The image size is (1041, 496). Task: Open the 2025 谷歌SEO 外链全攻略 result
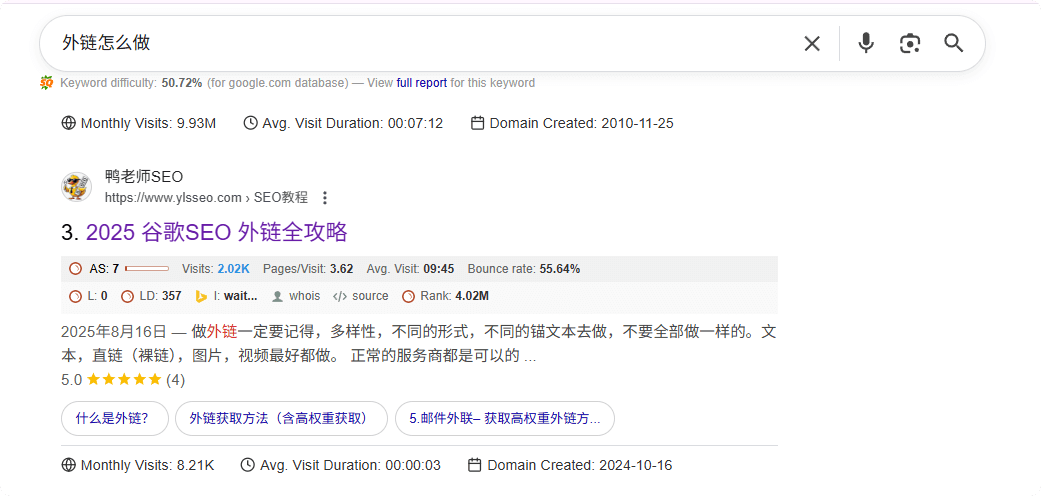(217, 232)
